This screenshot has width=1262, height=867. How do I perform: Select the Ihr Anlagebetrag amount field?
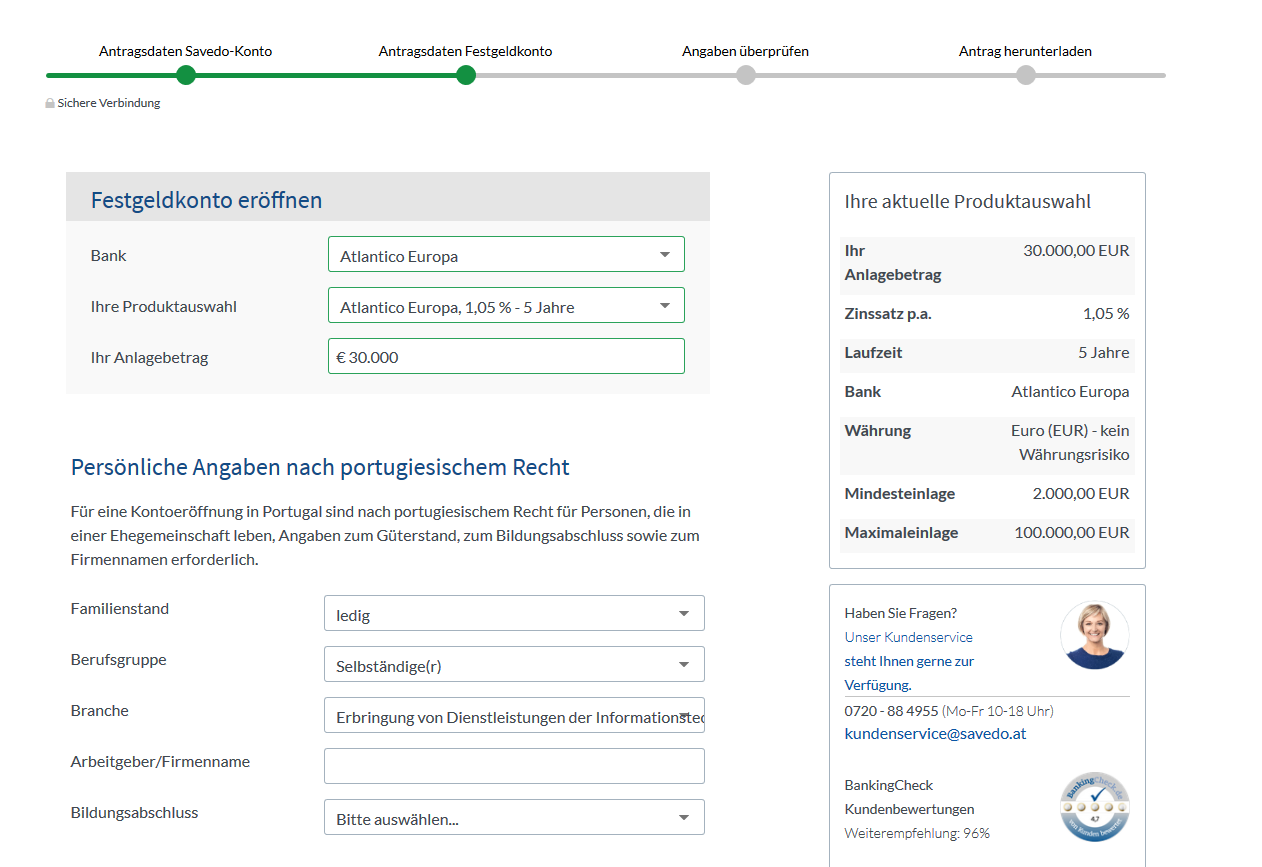pyautogui.click(x=506, y=355)
